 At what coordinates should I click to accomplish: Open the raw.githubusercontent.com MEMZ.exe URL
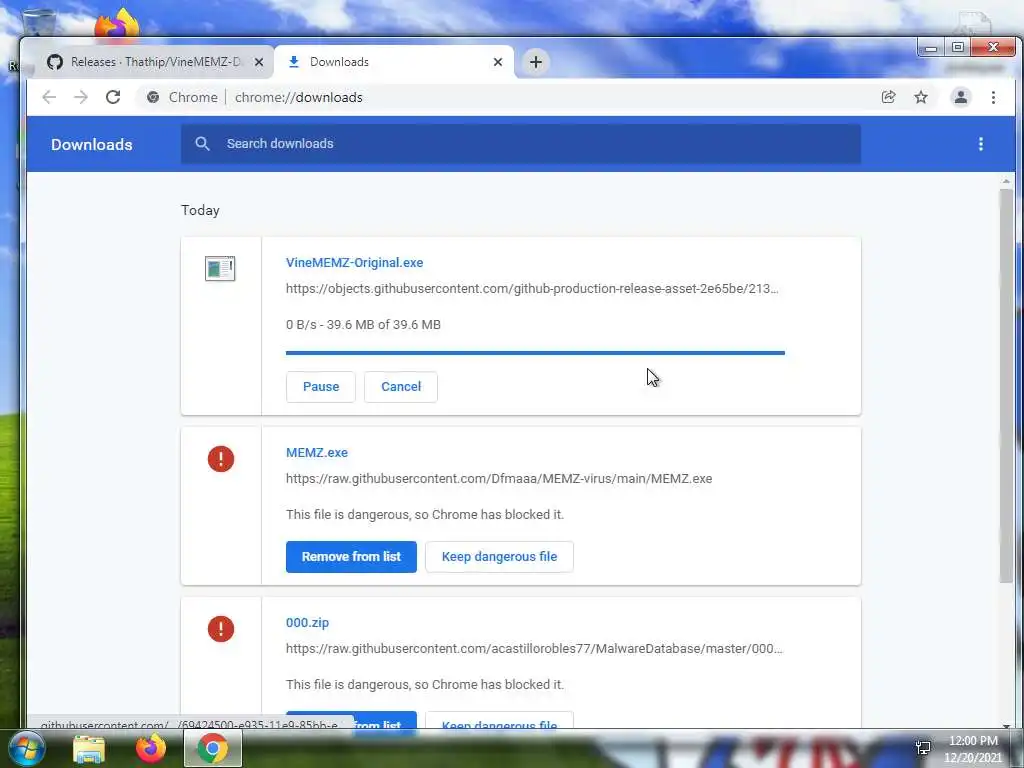[499, 479]
